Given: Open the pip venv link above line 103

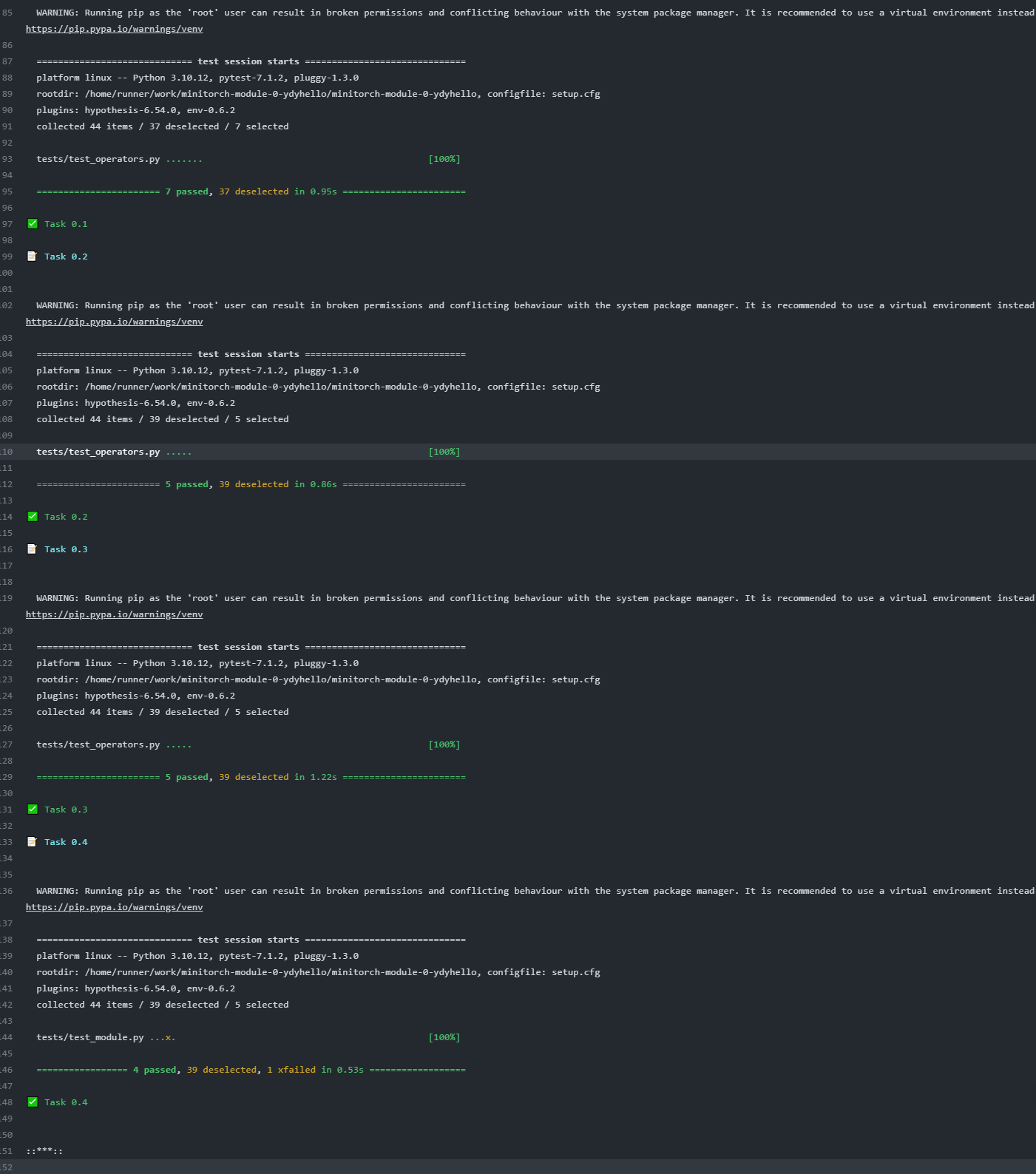Looking at the screenshot, I should tap(114, 322).
